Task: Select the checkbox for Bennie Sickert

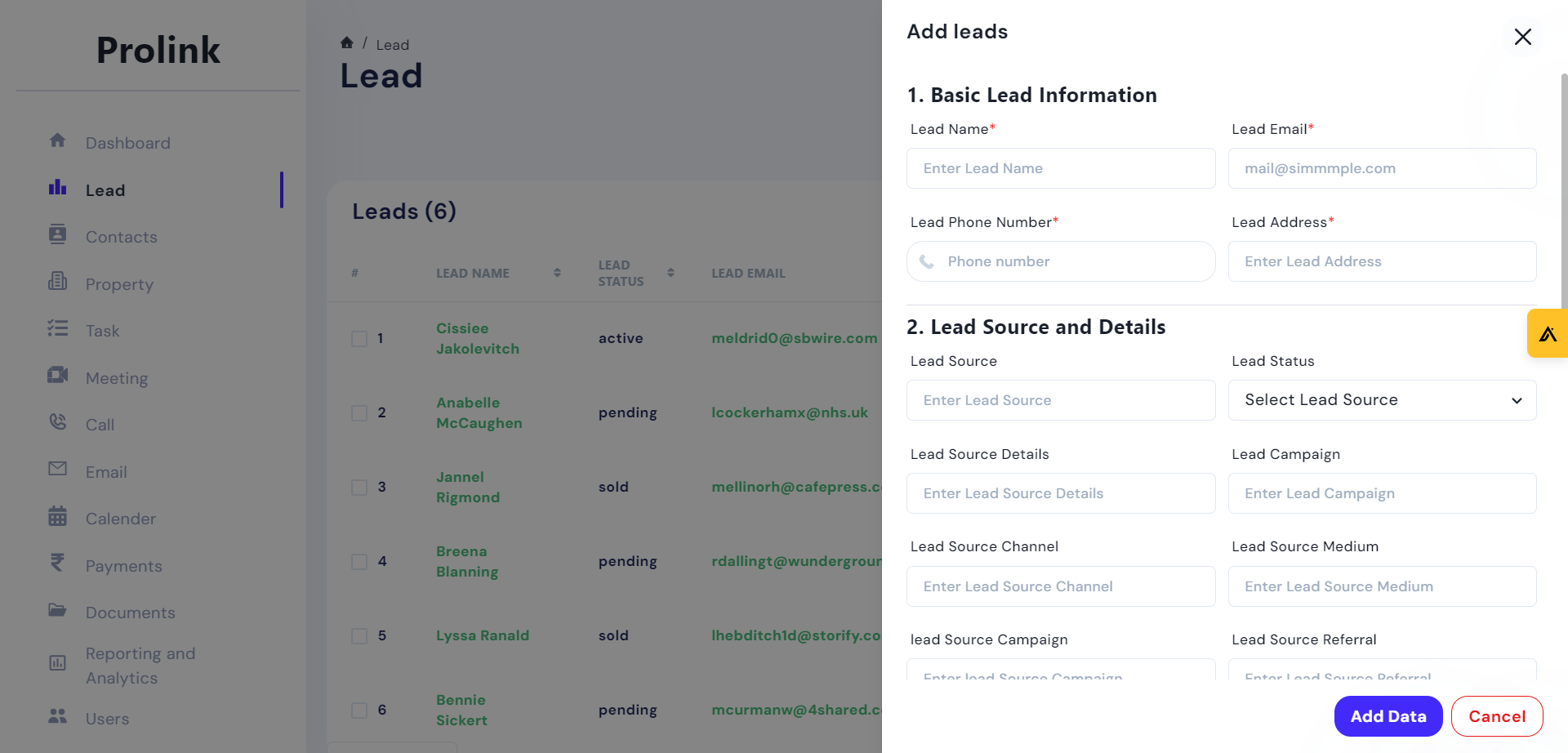Action: [x=359, y=710]
